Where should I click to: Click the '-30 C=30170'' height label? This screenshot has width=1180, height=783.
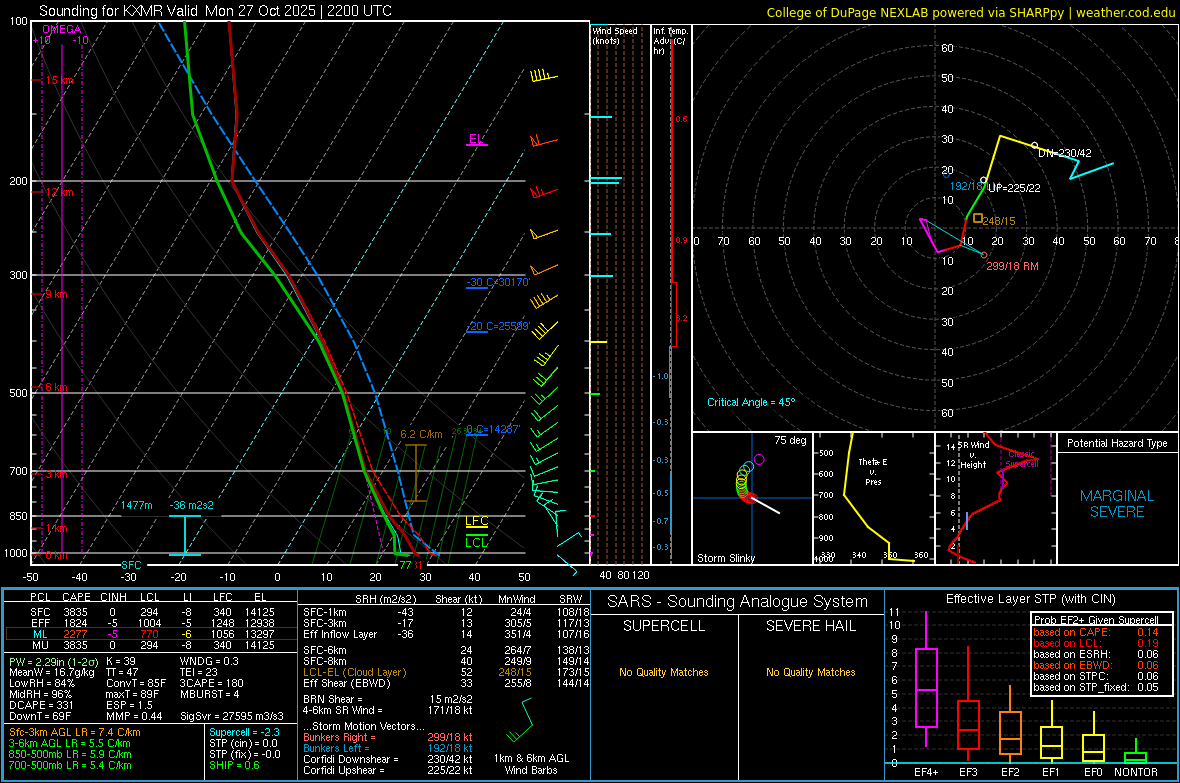(498, 282)
